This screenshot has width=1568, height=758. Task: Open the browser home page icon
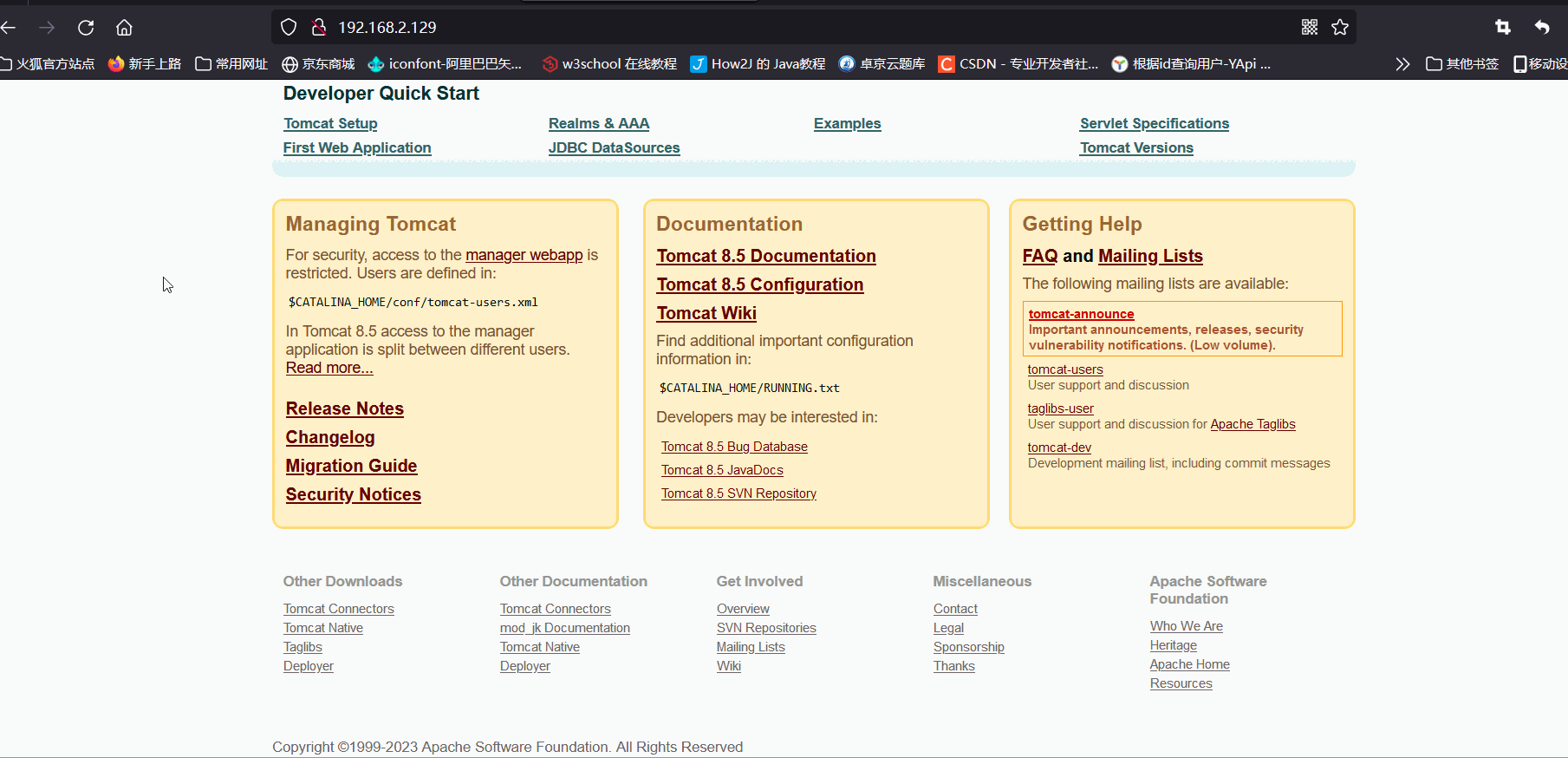tap(124, 28)
